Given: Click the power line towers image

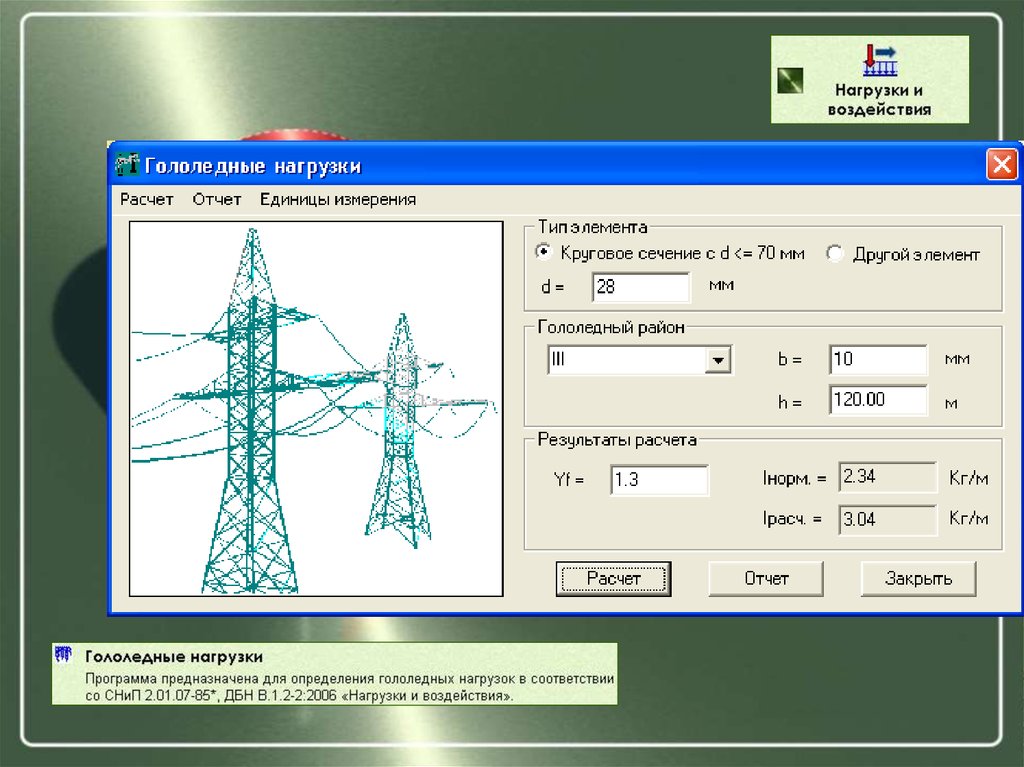Looking at the screenshot, I should coord(316,408).
